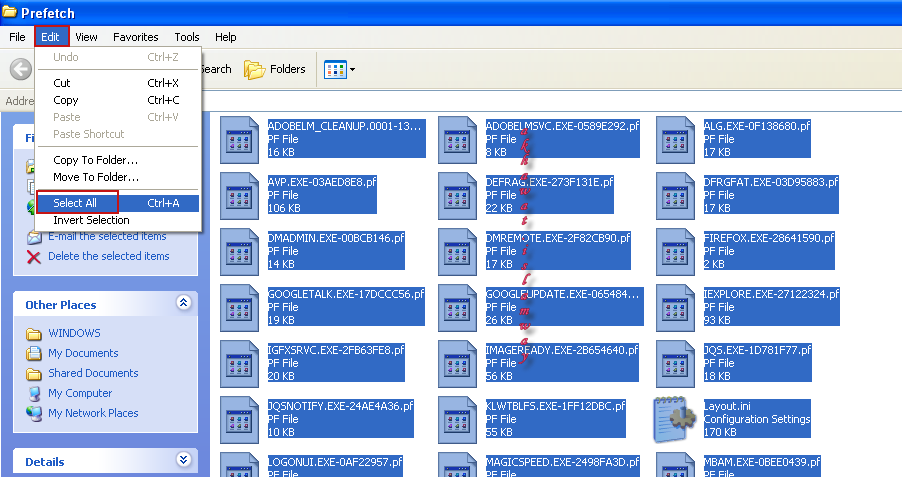Click the My Network Places globe icon
Viewport: 902px width, 477px height.
34,413
